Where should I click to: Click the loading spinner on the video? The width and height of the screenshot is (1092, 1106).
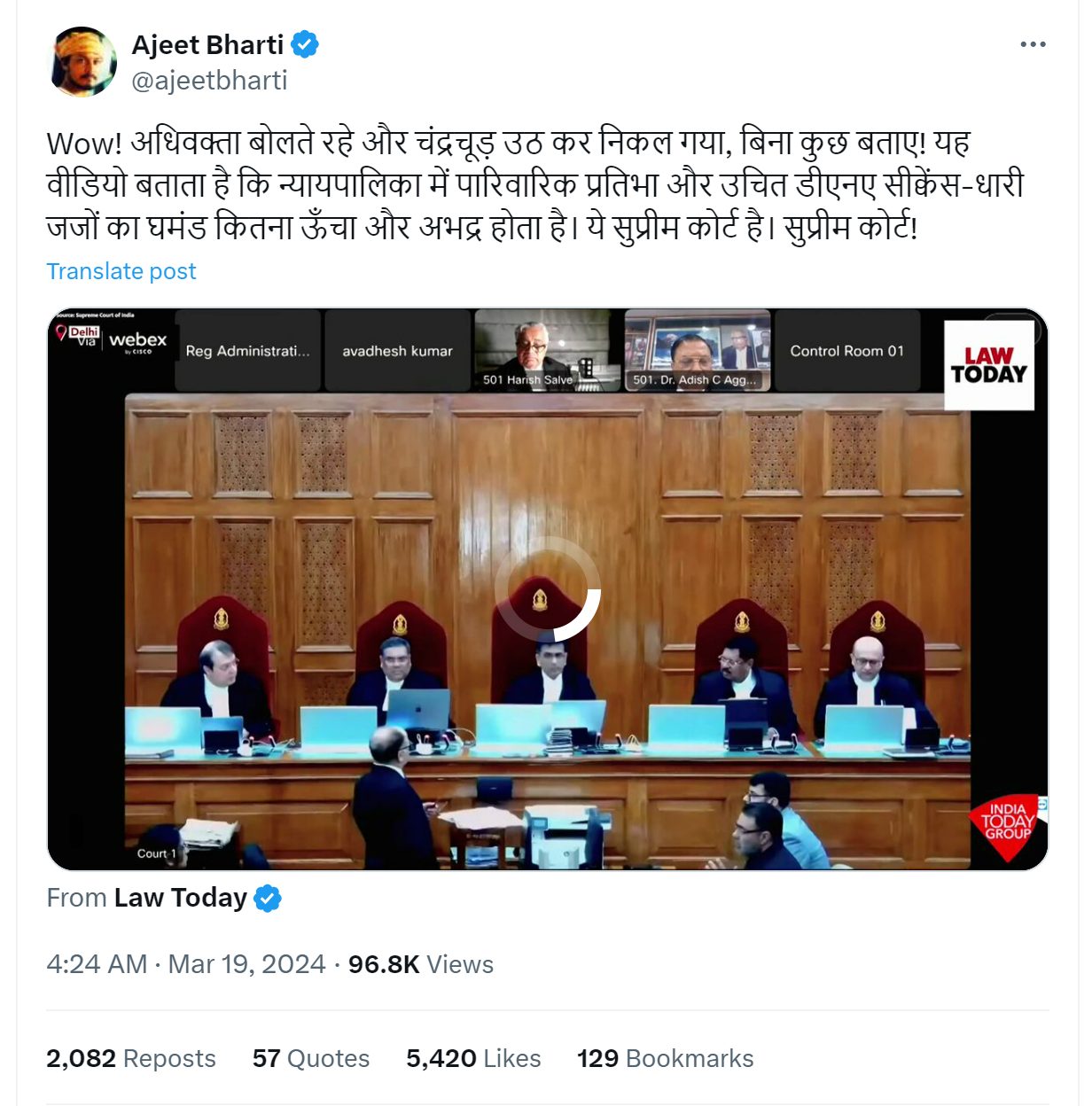click(548, 588)
